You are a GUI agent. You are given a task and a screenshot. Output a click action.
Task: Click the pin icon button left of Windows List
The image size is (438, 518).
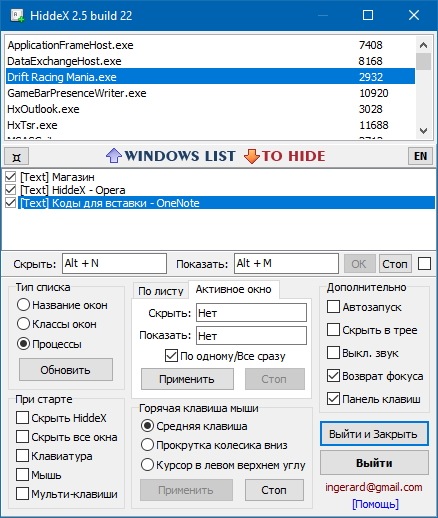coord(16,157)
